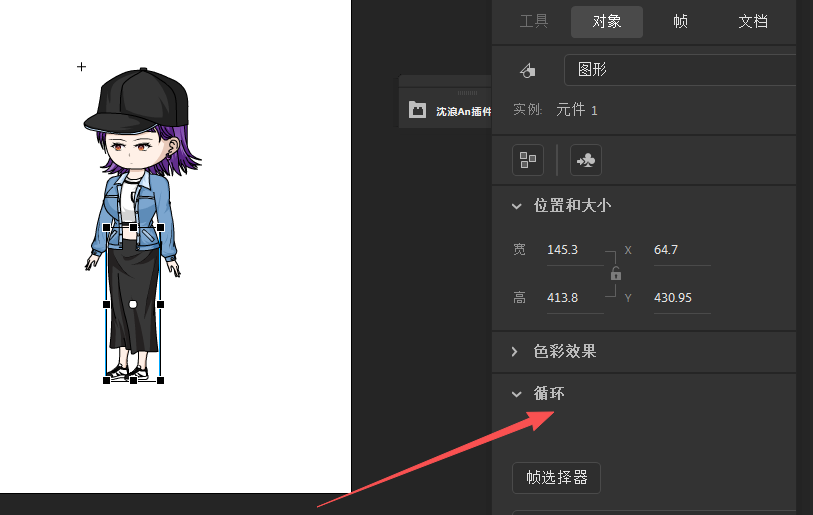Screen dimensions: 813x515
Task: Click the swap symbol icon button
Action: [585, 160]
